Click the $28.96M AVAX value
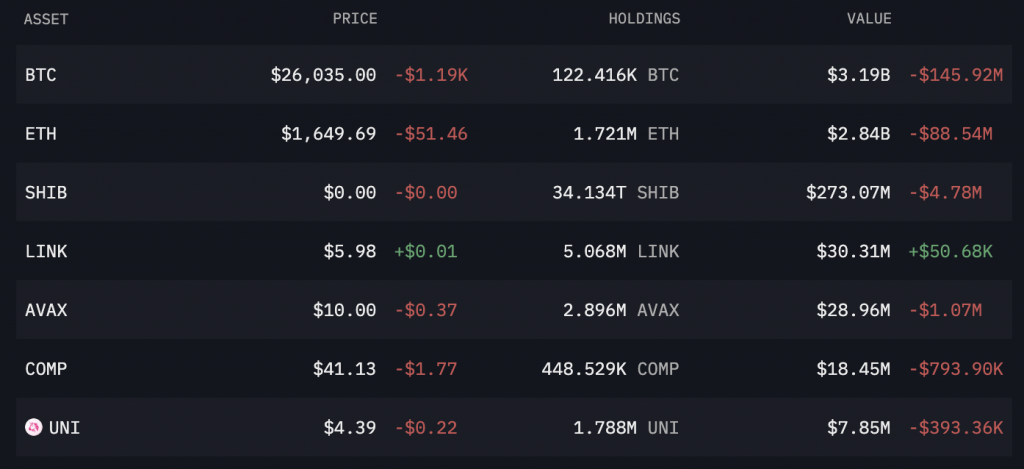 coord(853,310)
